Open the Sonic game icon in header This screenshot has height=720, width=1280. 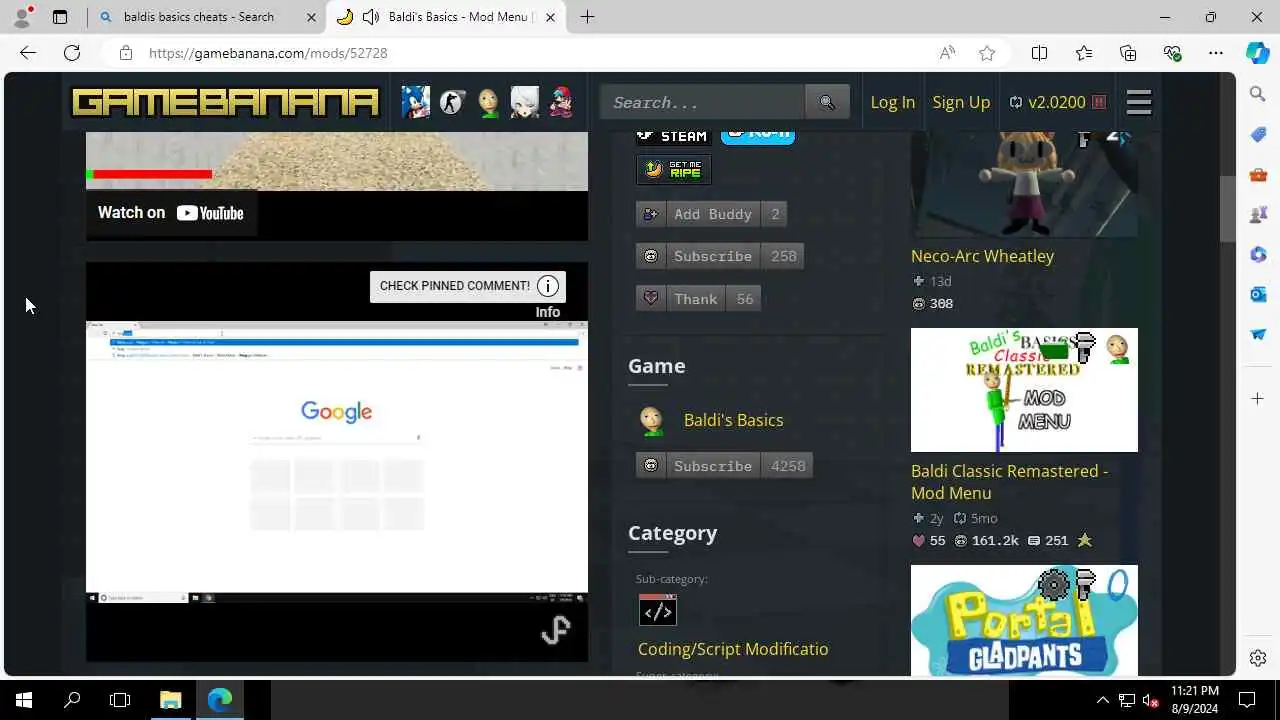pos(415,102)
